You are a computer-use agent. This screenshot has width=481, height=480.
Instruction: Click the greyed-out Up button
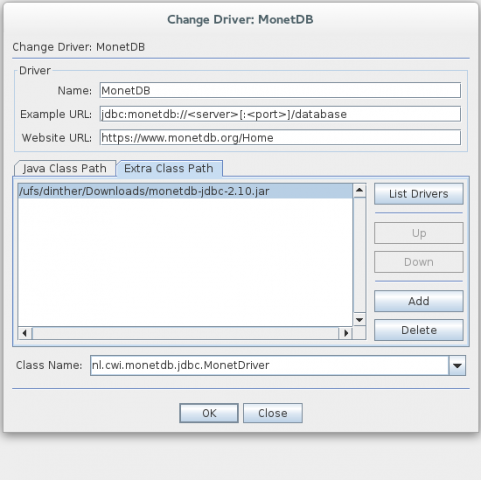pyautogui.click(x=419, y=233)
